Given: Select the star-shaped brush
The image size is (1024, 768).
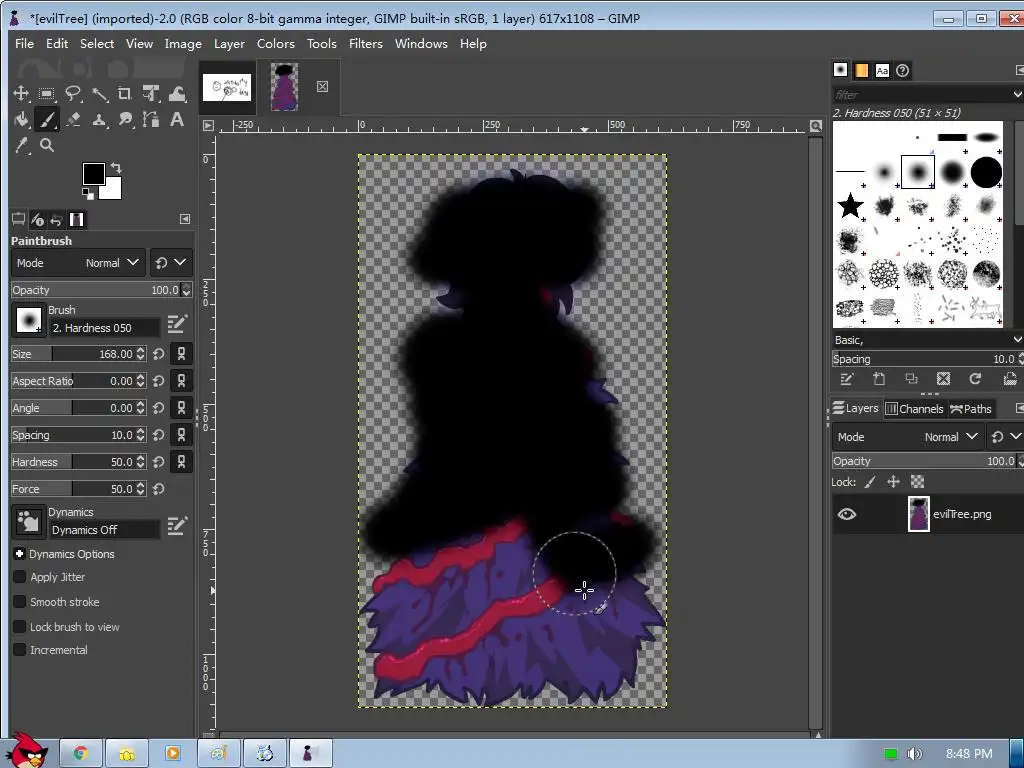Looking at the screenshot, I should click(x=850, y=206).
